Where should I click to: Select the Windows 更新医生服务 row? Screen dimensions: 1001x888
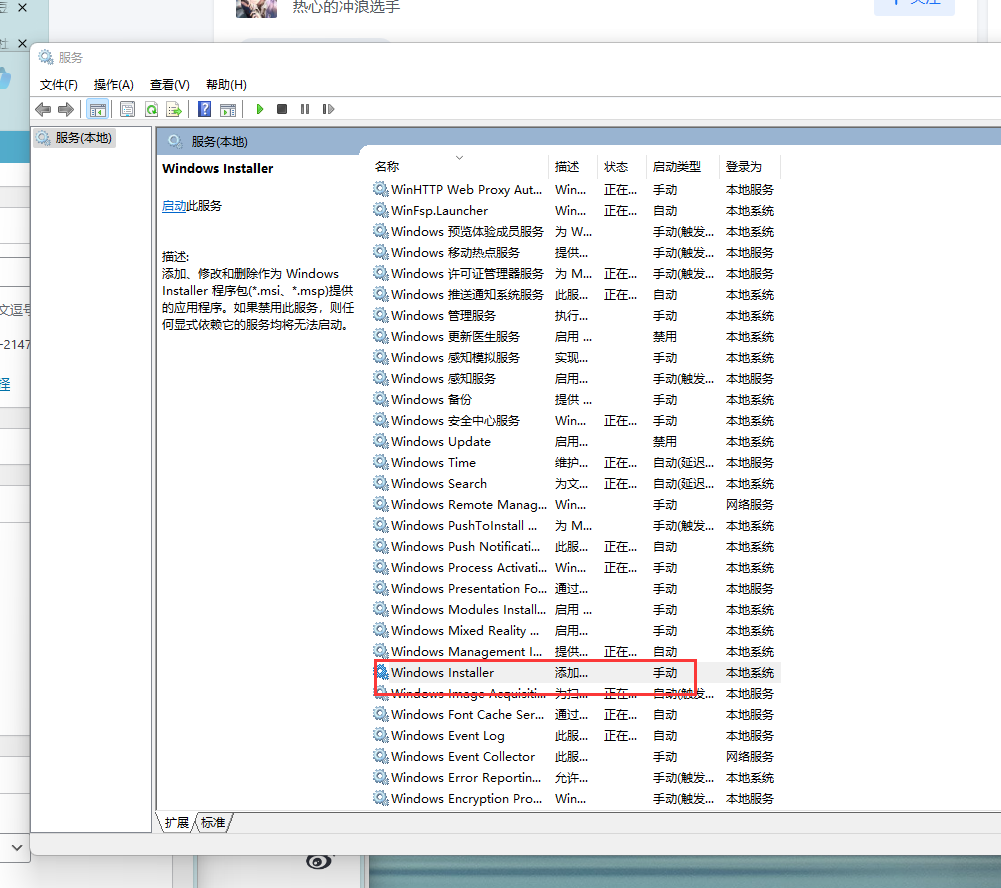click(x=576, y=336)
